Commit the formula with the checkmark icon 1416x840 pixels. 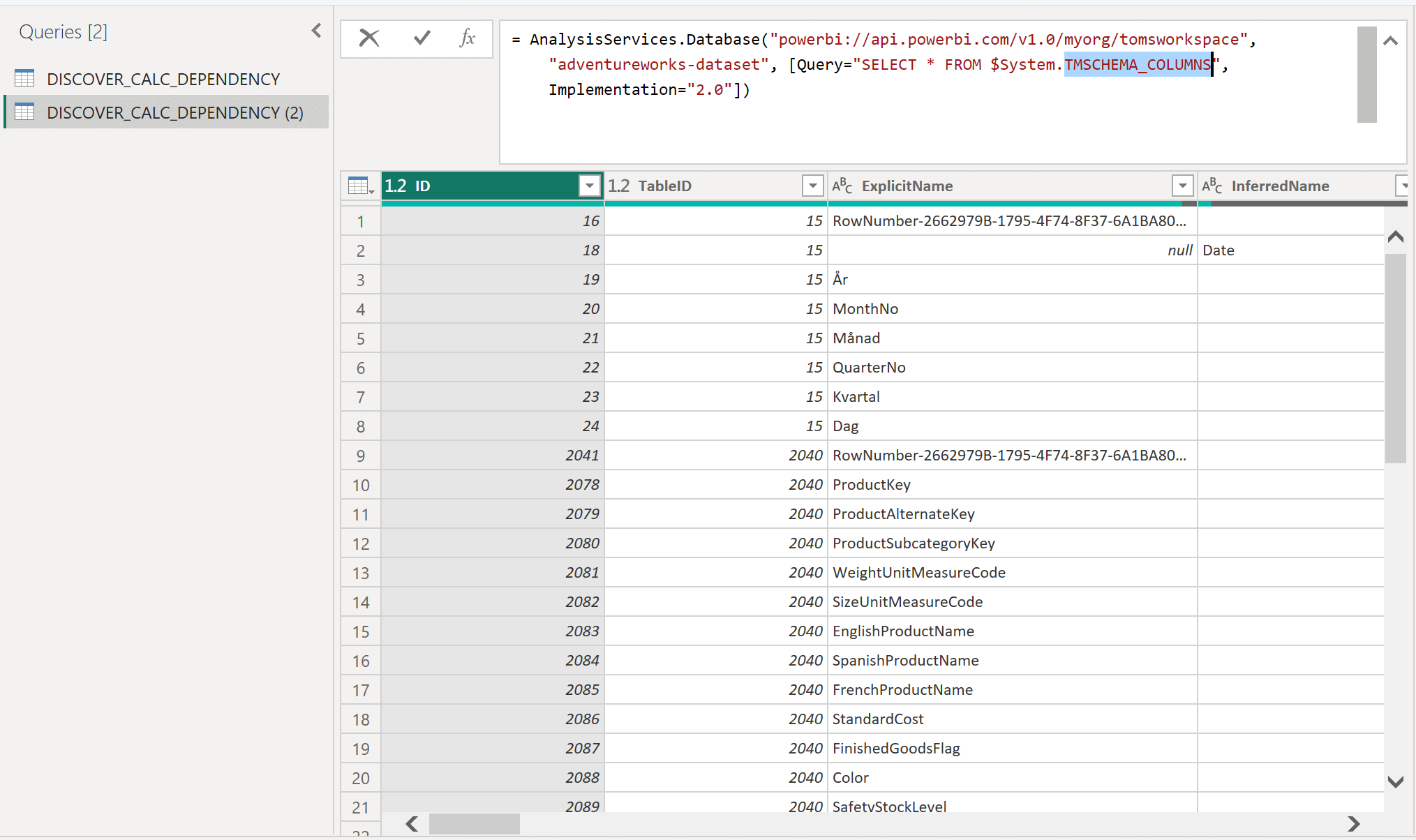[421, 39]
